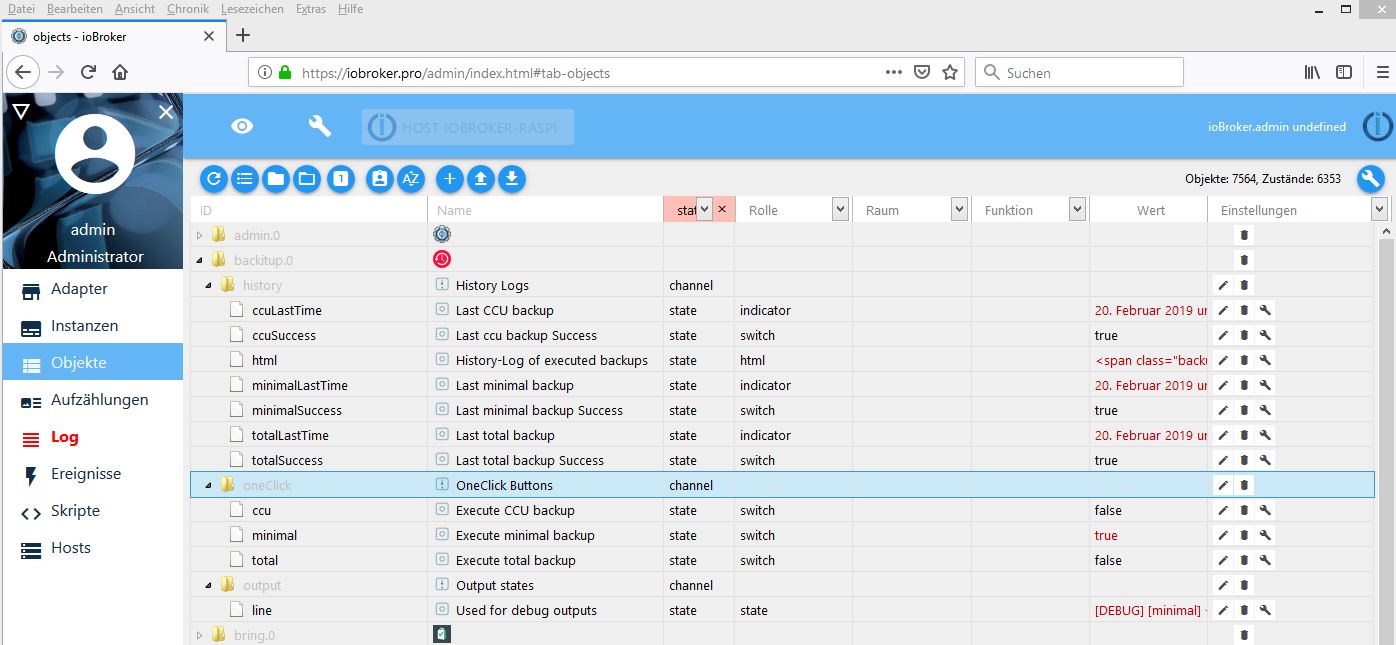Open the Hosts page in sidebar
This screenshot has width=1396, height=645.
pyautogui.click(x=92, y=548)
